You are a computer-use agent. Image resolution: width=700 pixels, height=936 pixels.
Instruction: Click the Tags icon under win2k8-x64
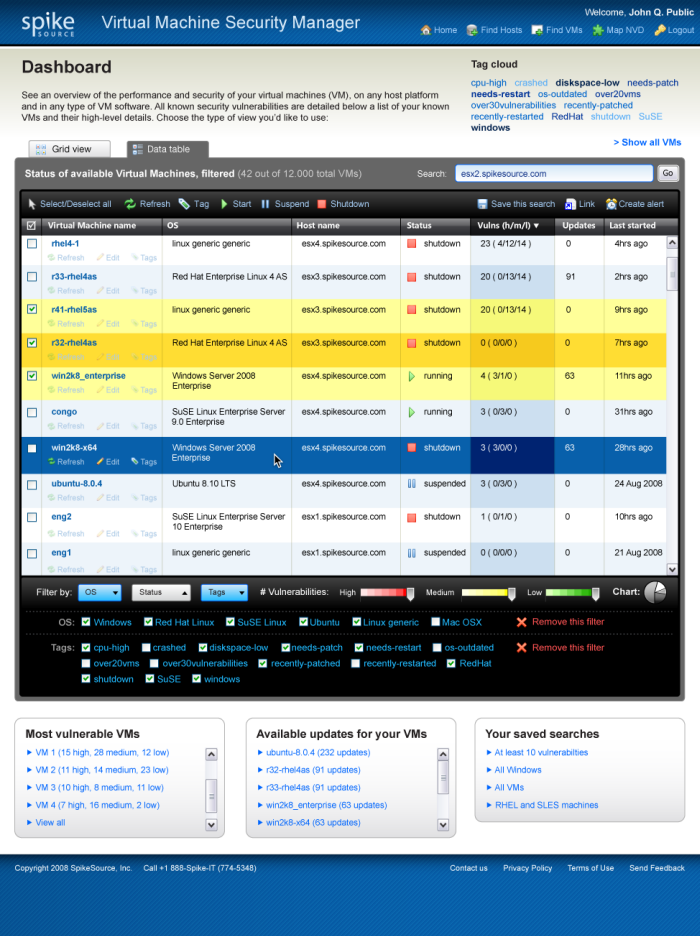point(135,461)
